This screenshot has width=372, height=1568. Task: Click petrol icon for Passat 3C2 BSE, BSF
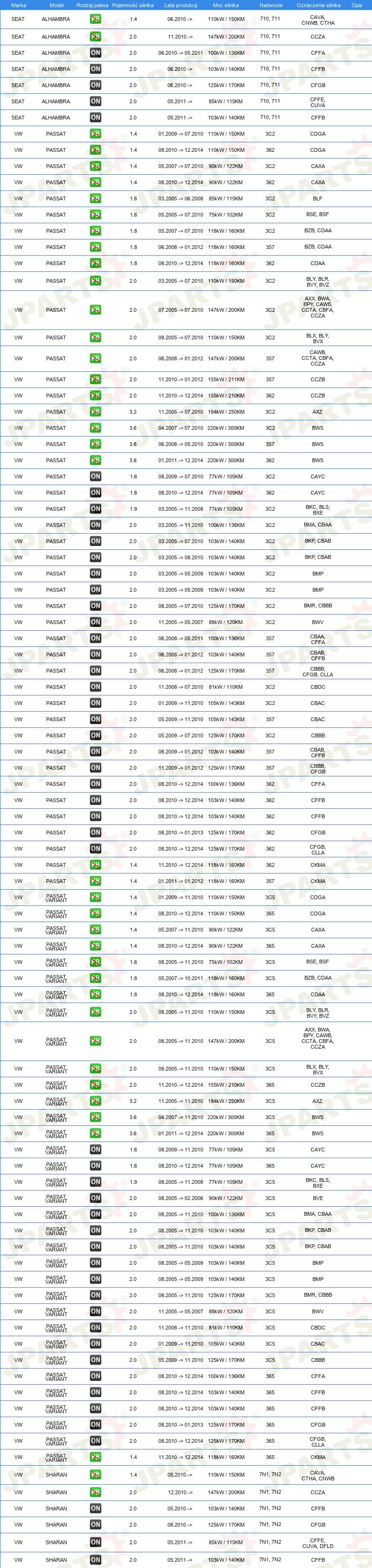click(x=96, y=215)
